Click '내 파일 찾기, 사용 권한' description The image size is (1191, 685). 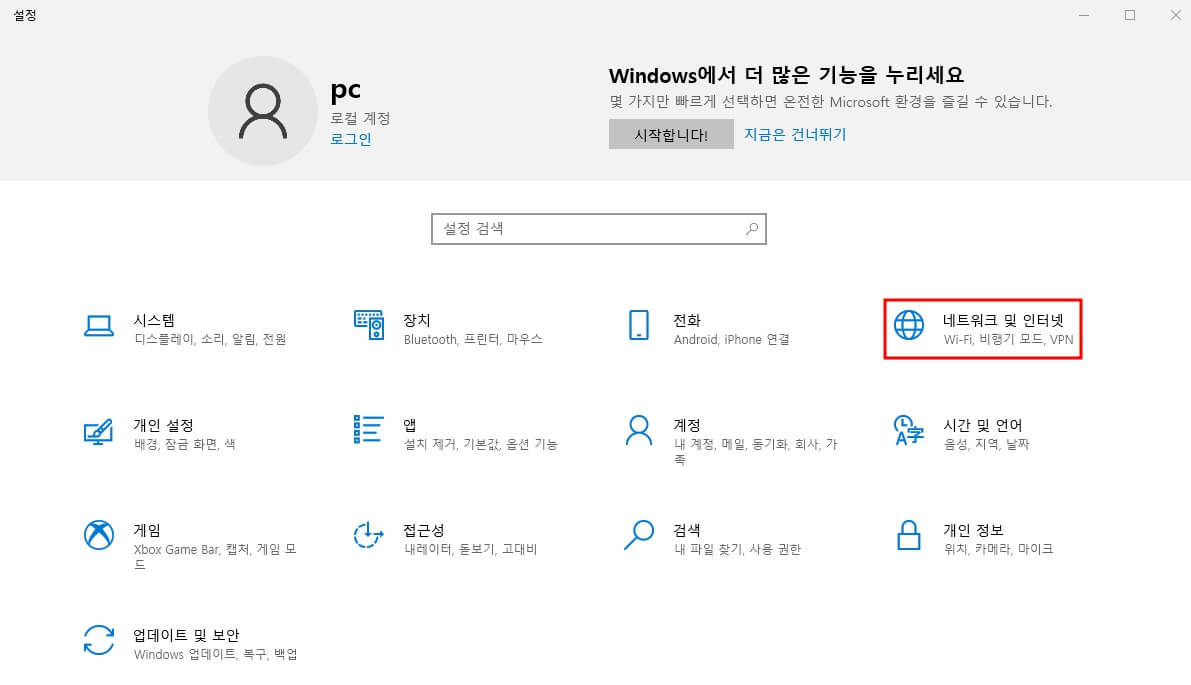tap(738, 549)
